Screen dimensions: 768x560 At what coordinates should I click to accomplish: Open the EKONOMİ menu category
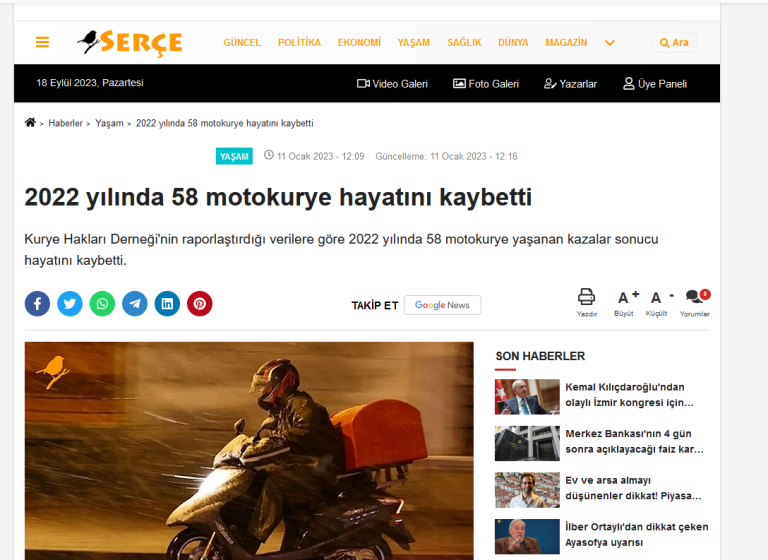359,43
